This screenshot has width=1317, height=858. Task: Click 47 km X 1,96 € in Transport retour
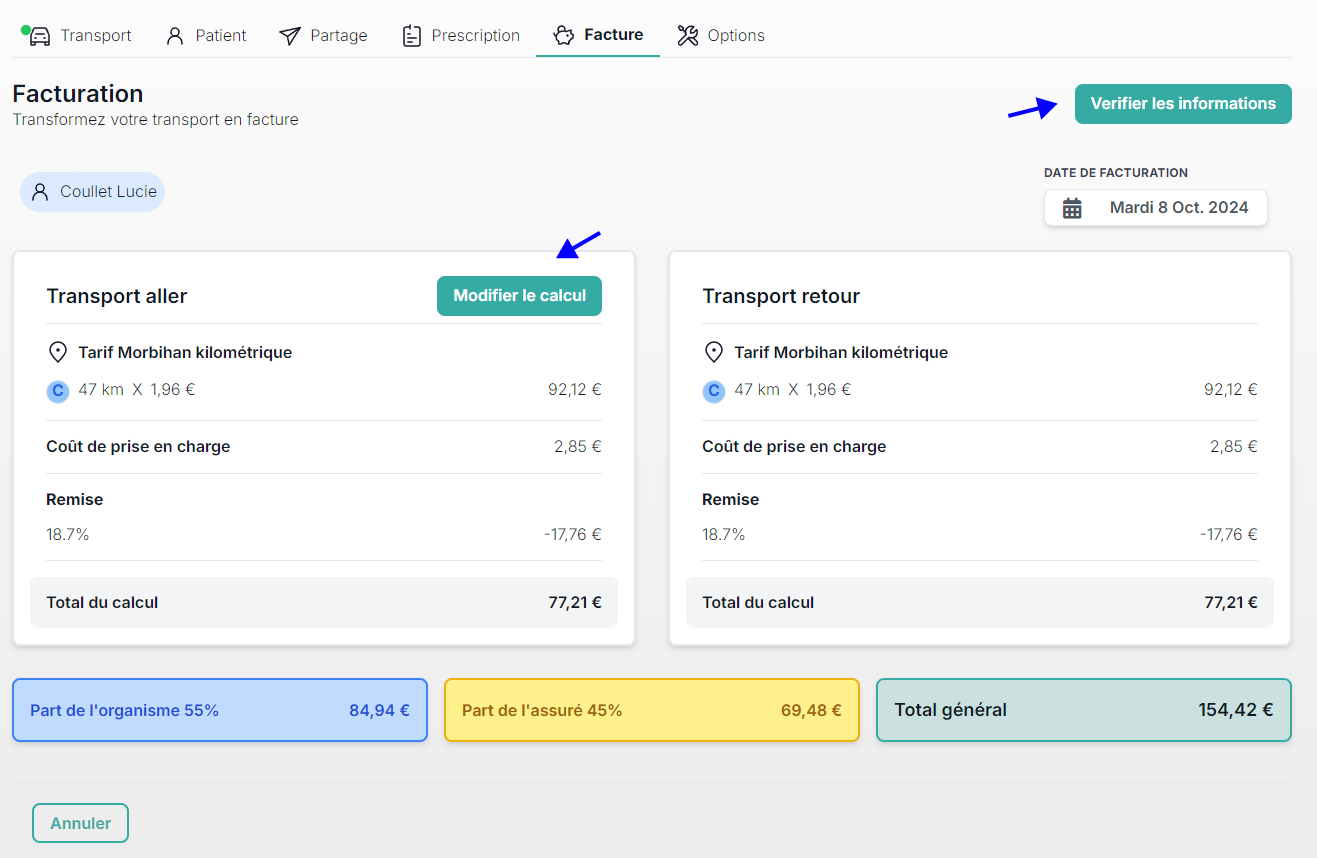[793, 390]
